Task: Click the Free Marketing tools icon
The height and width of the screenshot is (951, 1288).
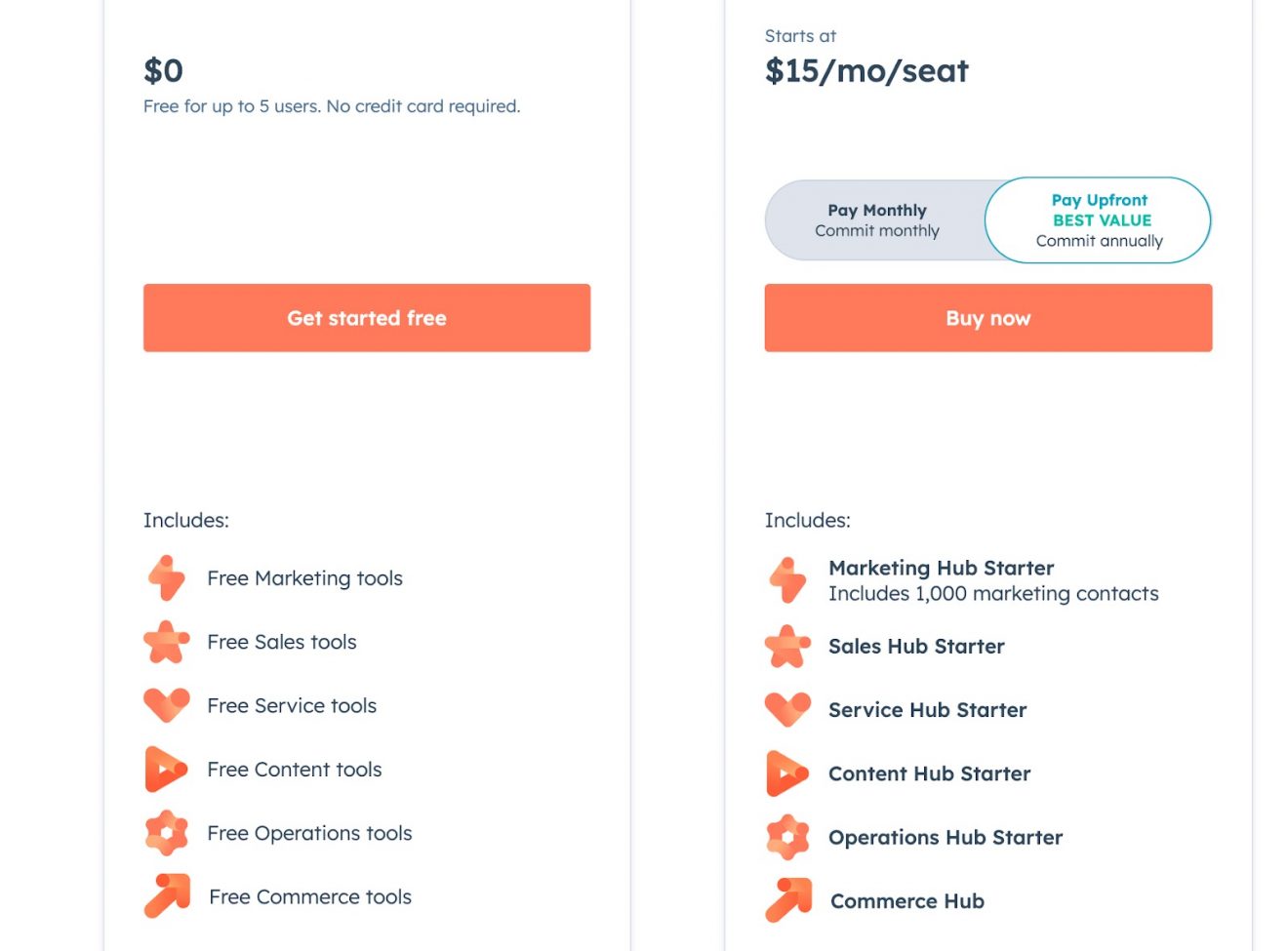Action: click(x=167, y=577)
